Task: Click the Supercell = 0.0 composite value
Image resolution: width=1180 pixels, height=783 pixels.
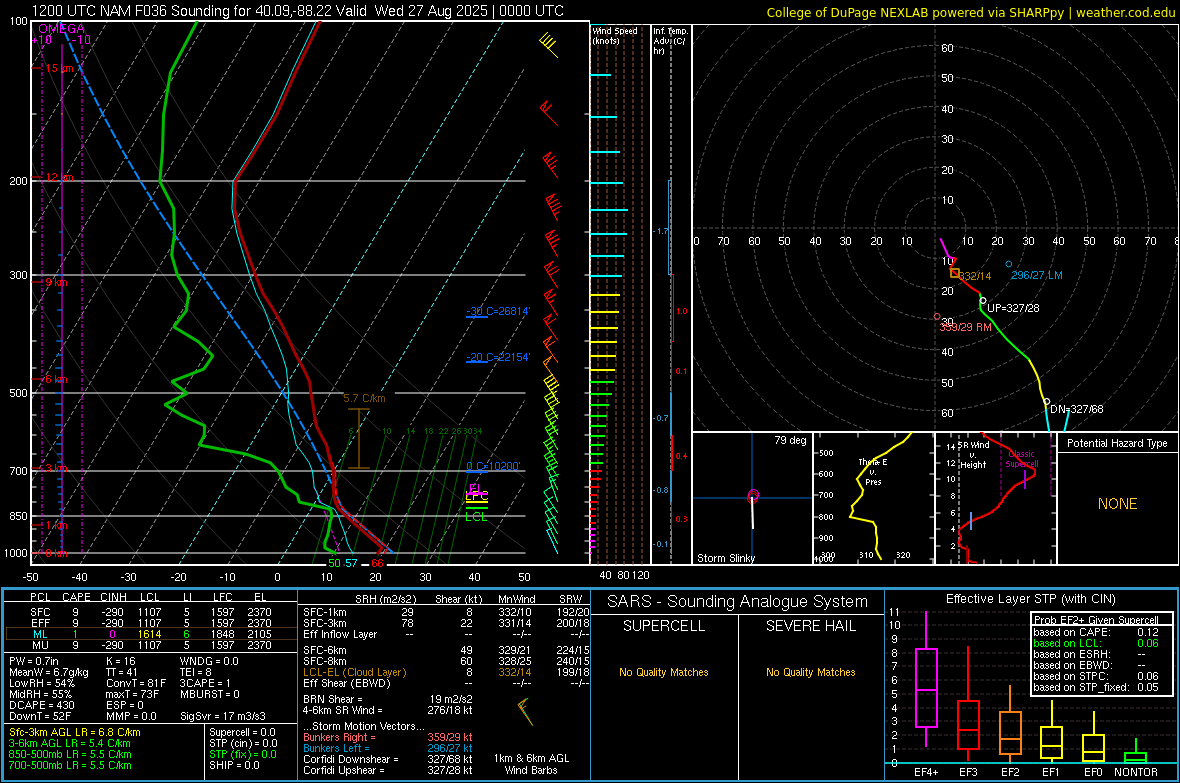Action: tap(242, 732)
